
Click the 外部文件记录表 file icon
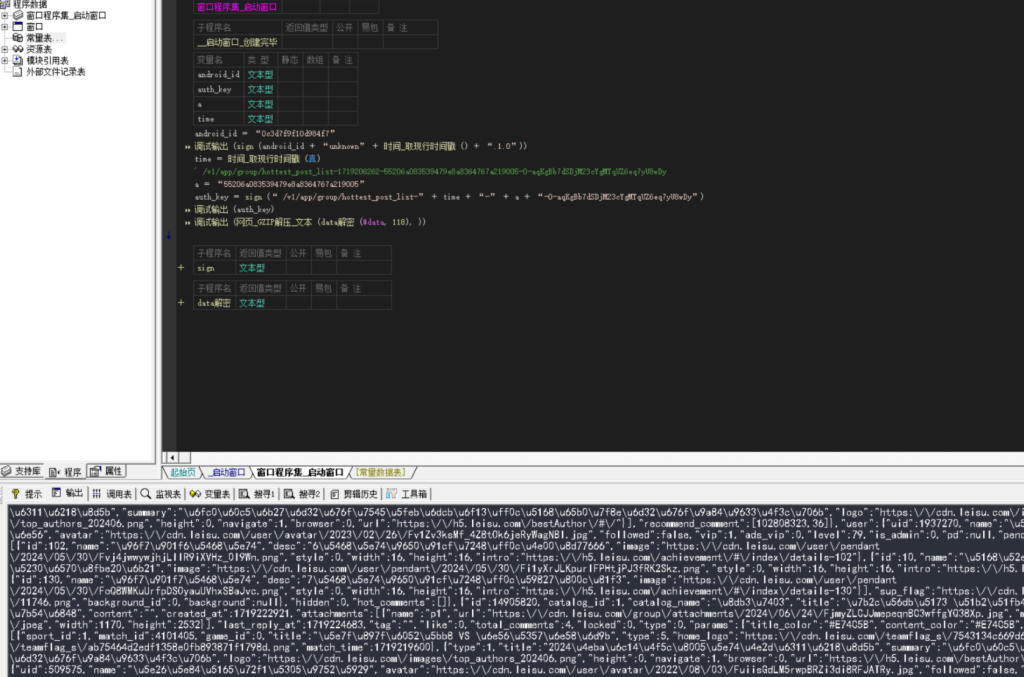(x=18, y=72)
